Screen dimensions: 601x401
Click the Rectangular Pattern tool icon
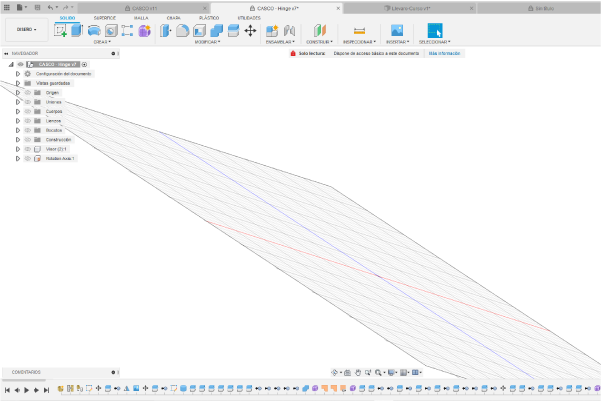click(127, 30)
